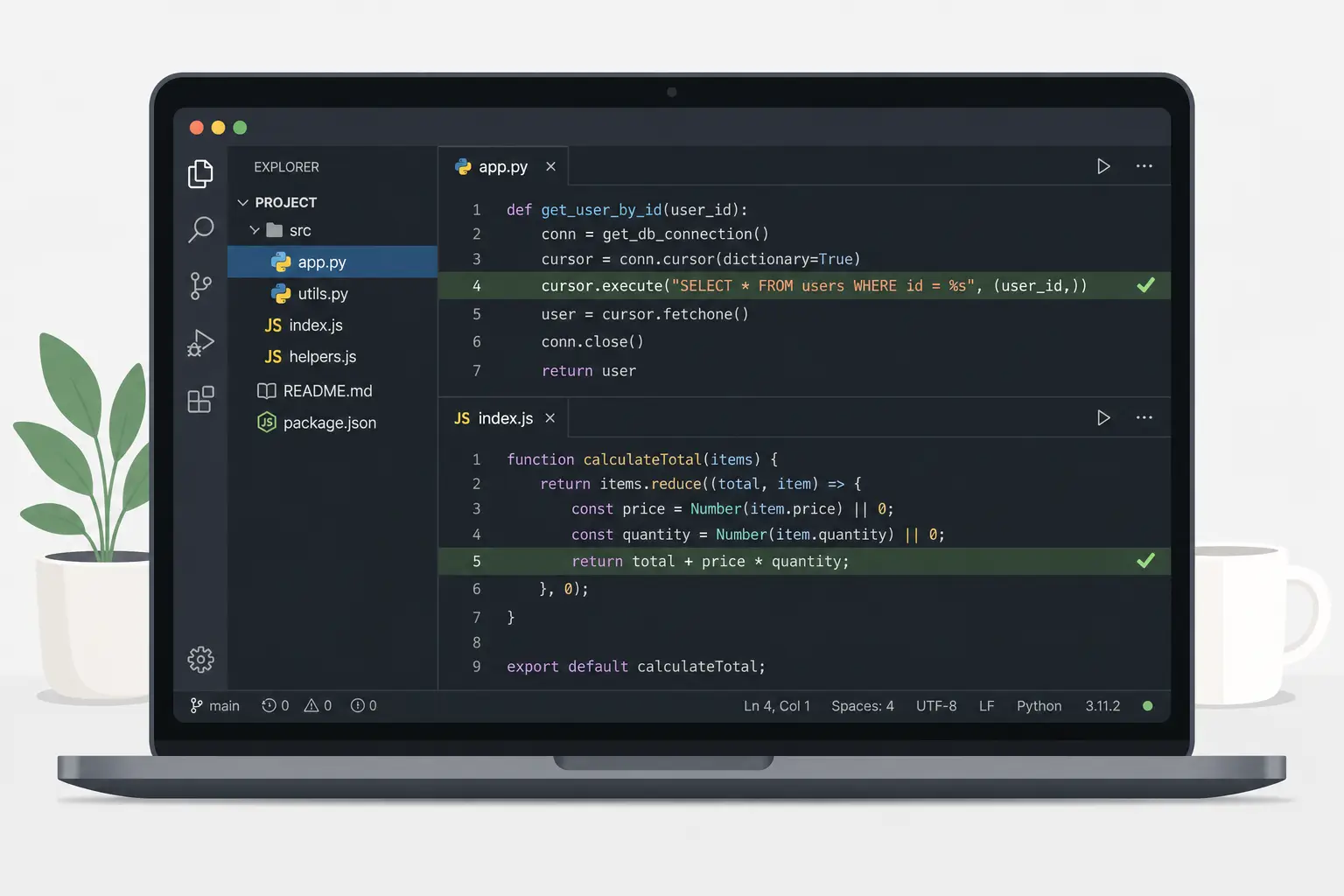The width and height of the screenshot is (1344, 896).
Task: Place cursor on def get_user_by_id line
Action: (x=627, y=210)
